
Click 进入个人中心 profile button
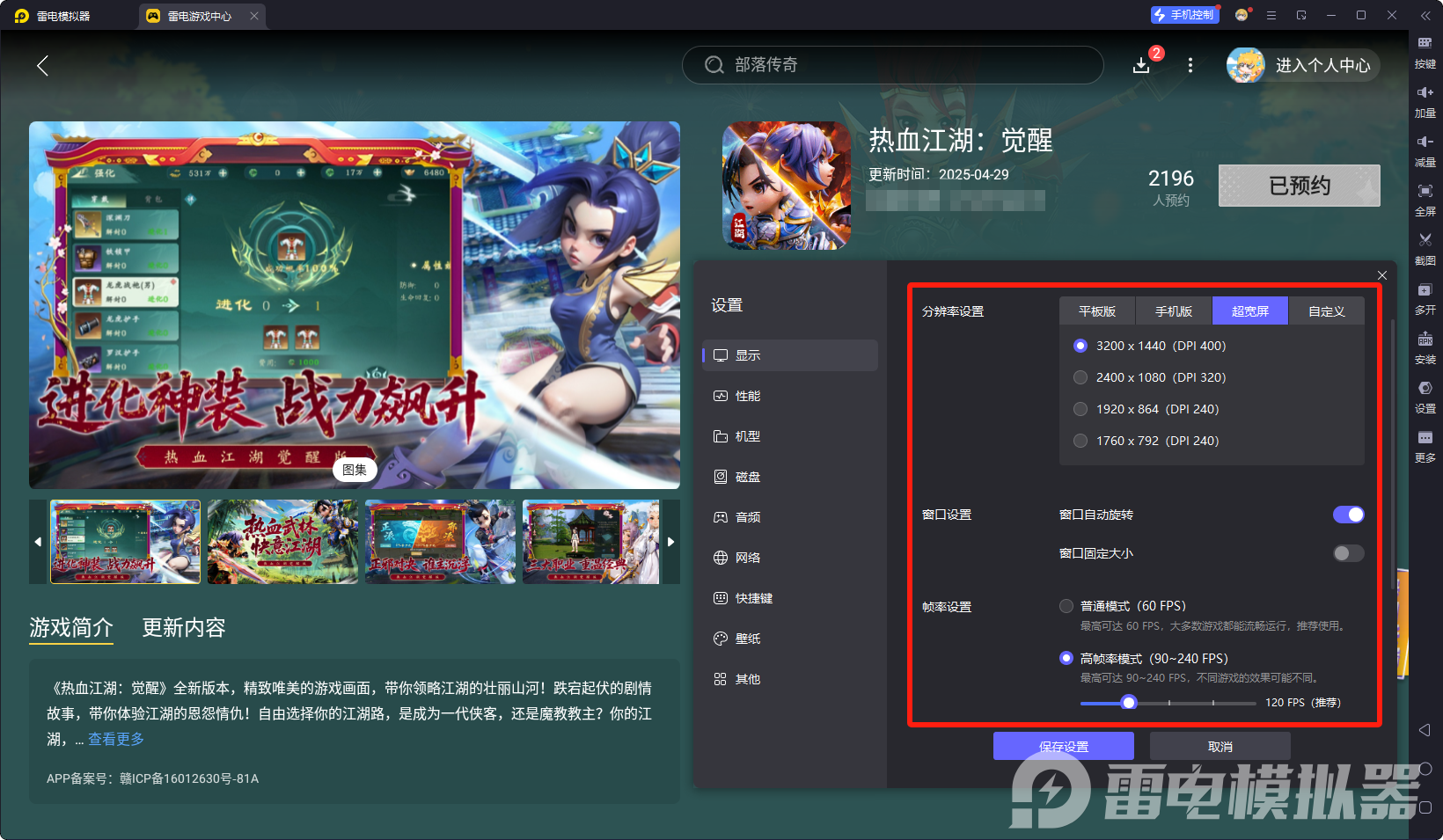(x=1303, y=65)
